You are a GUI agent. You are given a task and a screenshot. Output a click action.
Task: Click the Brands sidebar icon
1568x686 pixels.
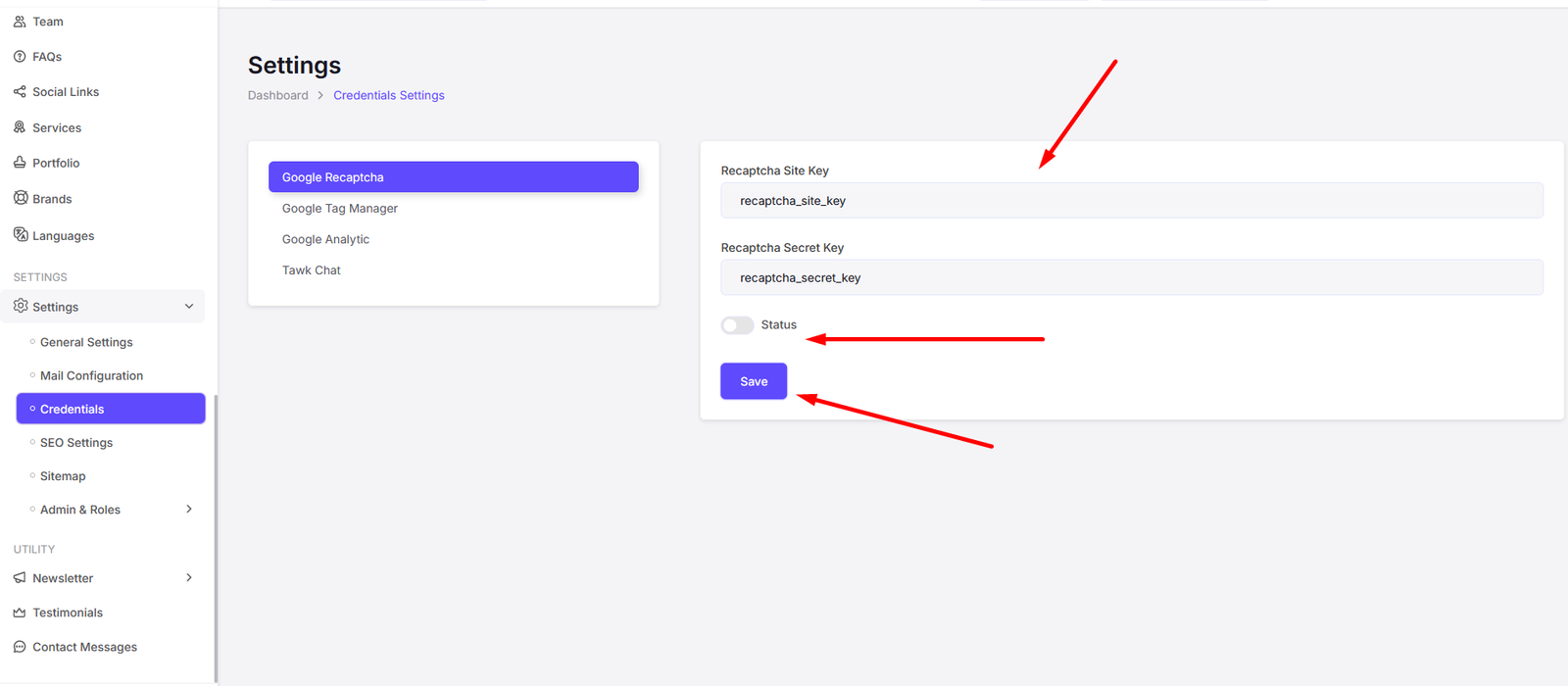21,198
